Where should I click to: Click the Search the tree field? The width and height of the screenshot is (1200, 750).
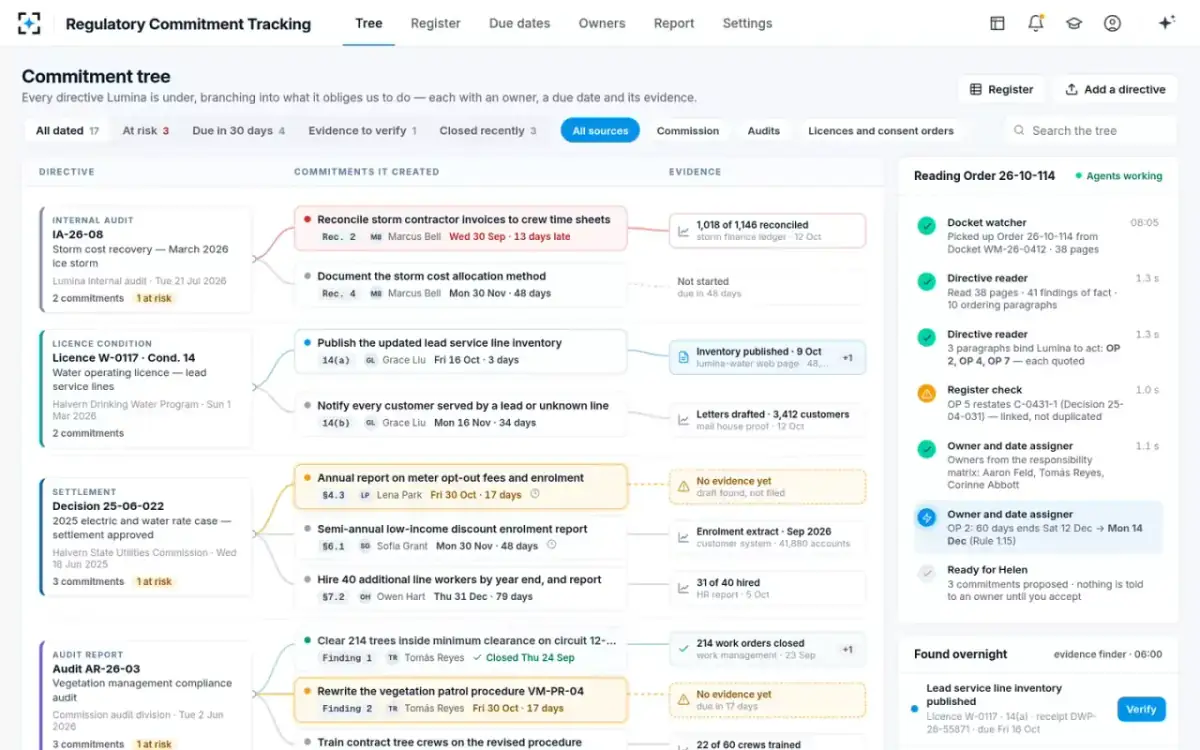(1090, 131)
